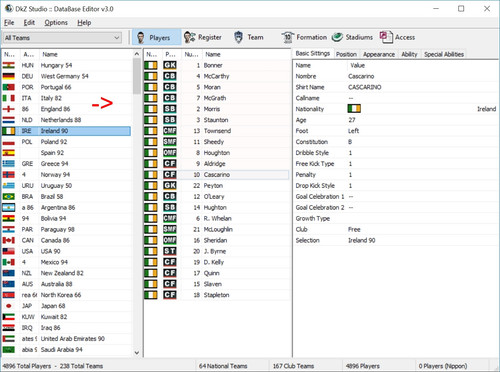
Task: Click the West Germany 54 flag icon
Action: (x=9, y=76)
